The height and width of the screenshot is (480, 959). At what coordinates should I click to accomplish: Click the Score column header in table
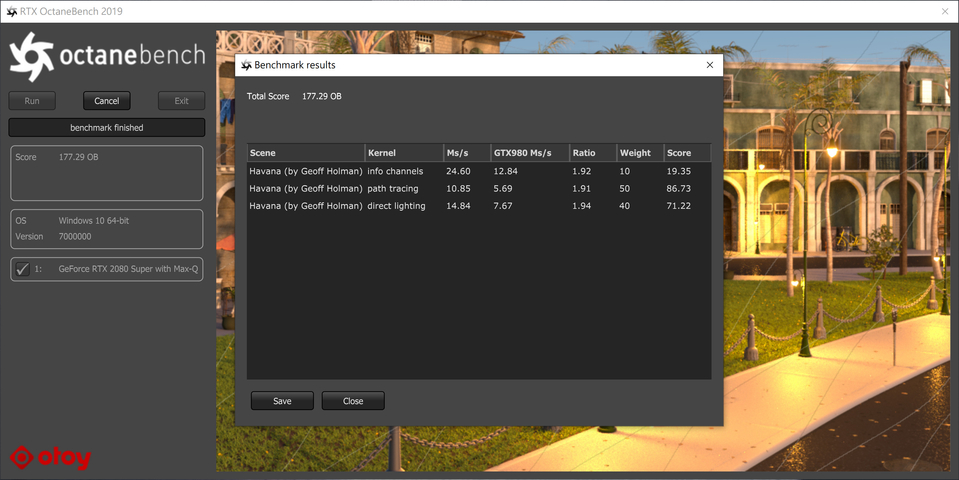(687, 153)
